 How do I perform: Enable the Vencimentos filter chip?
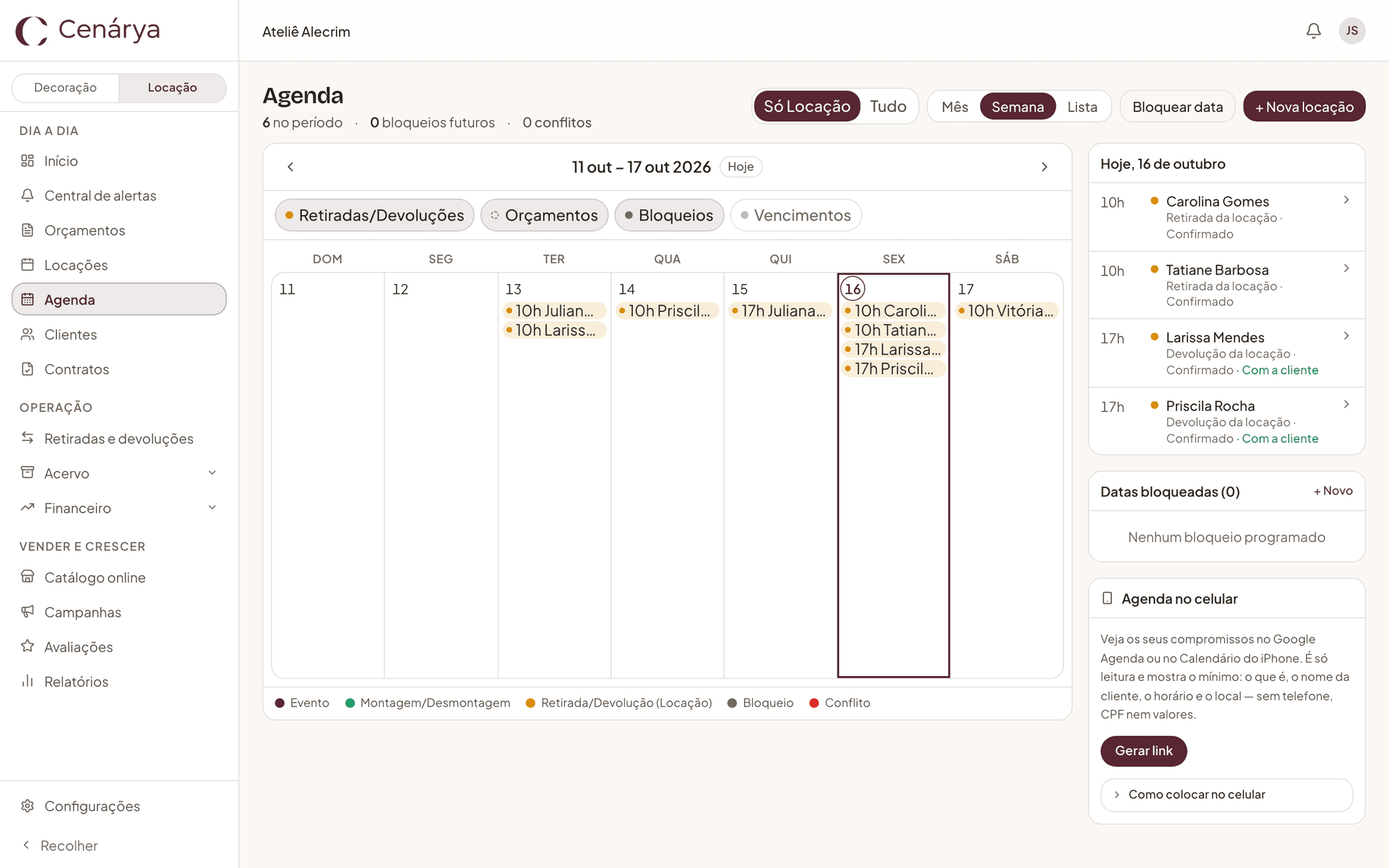point(796,215)
